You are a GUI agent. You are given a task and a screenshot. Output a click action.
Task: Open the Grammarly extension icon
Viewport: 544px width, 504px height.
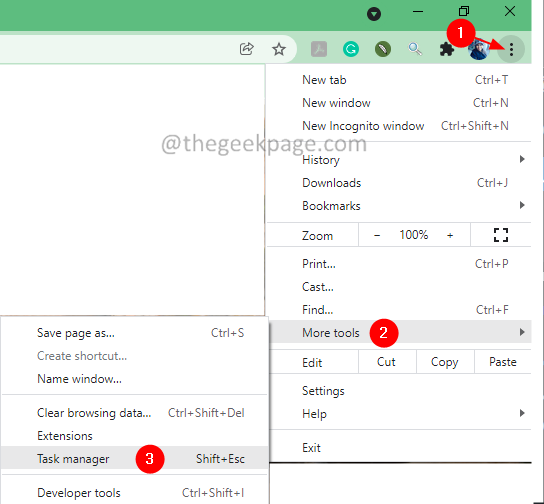[x=351, y=49]
